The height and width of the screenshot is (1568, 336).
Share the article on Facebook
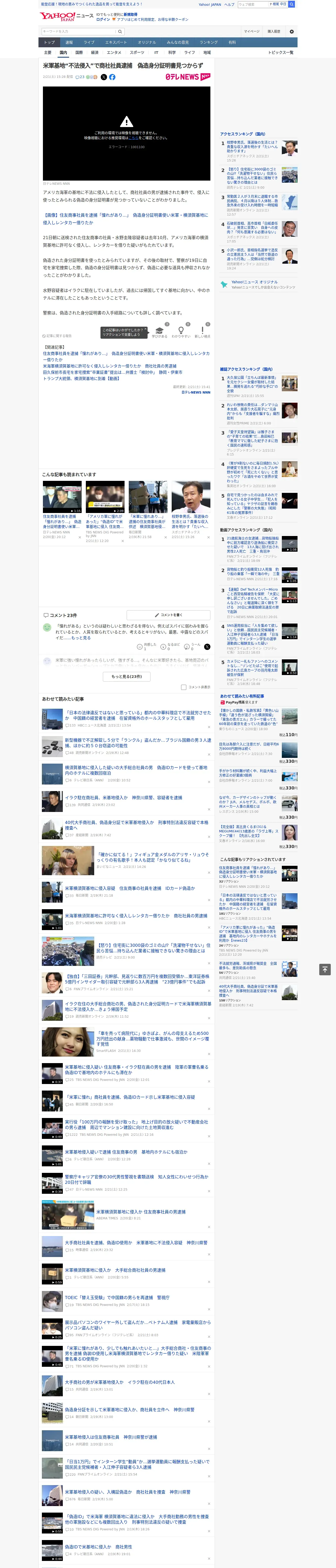(x=112, y=77)
